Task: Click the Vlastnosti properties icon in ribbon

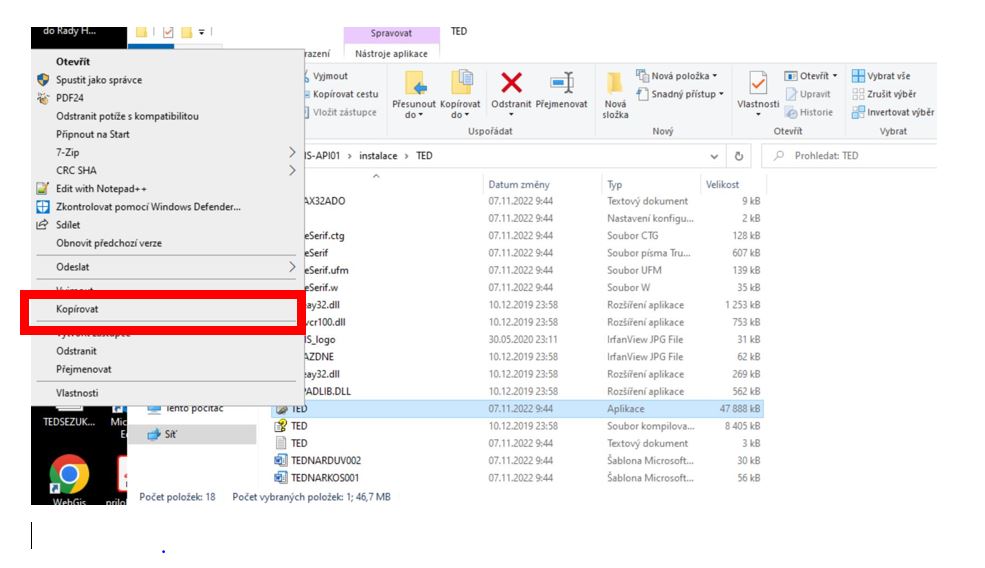Action: 758,82
